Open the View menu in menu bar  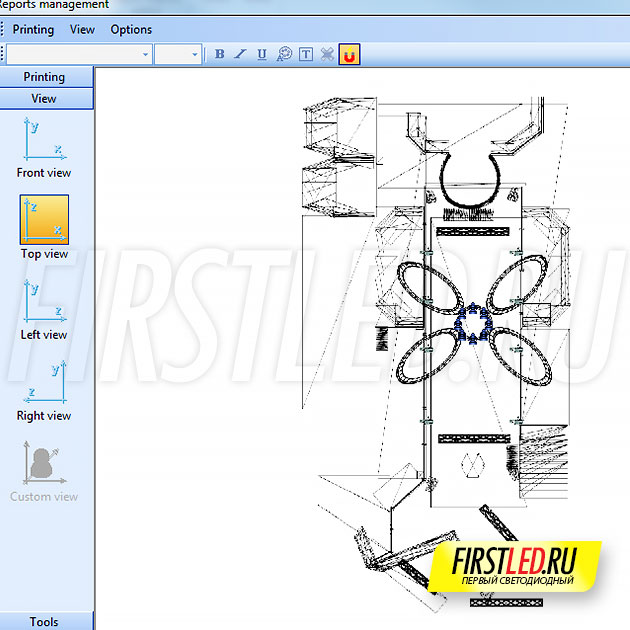coord(83,29)
